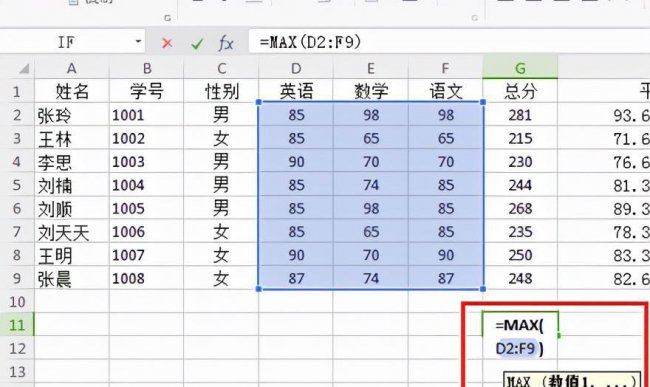Click the 数学 header cell
650x387 pixels.
click(x=371, y=91)
